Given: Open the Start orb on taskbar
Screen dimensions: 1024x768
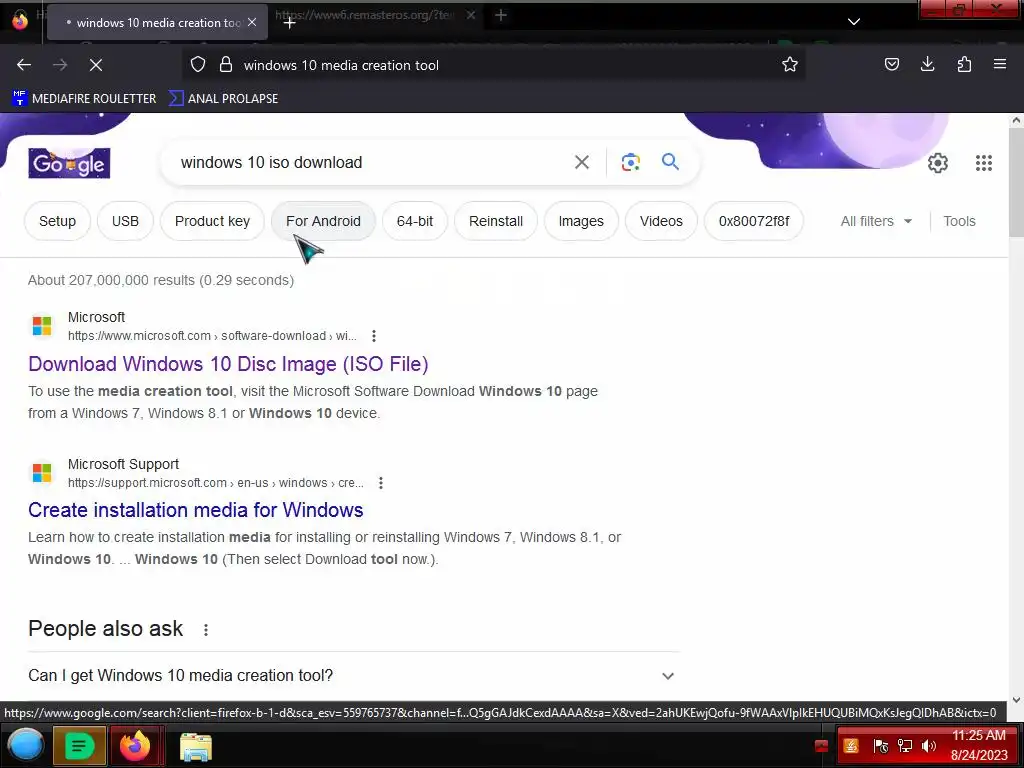Looking at the screenshot, I should (25, 745).
